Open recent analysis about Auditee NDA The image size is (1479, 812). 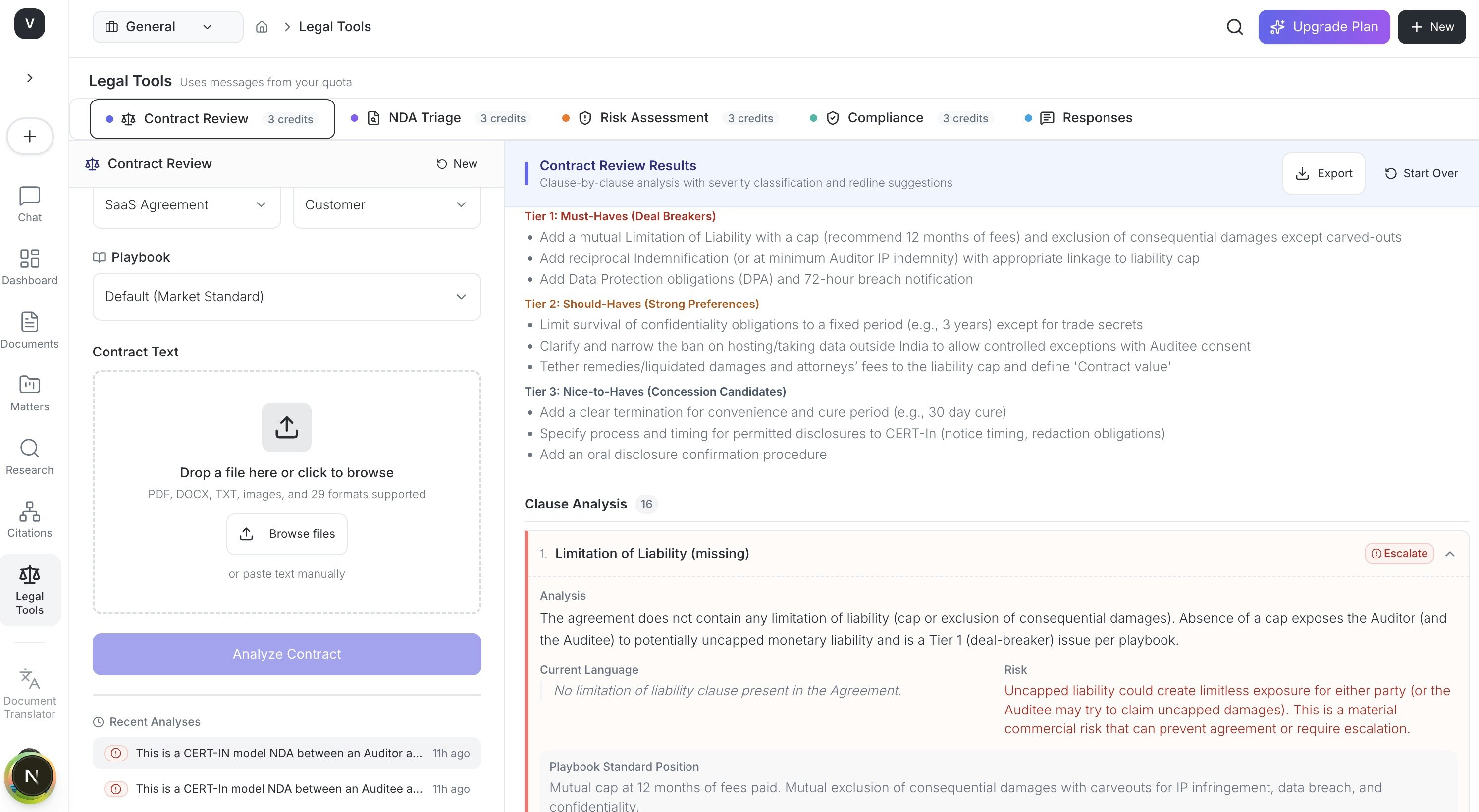(x=287, y=789)
